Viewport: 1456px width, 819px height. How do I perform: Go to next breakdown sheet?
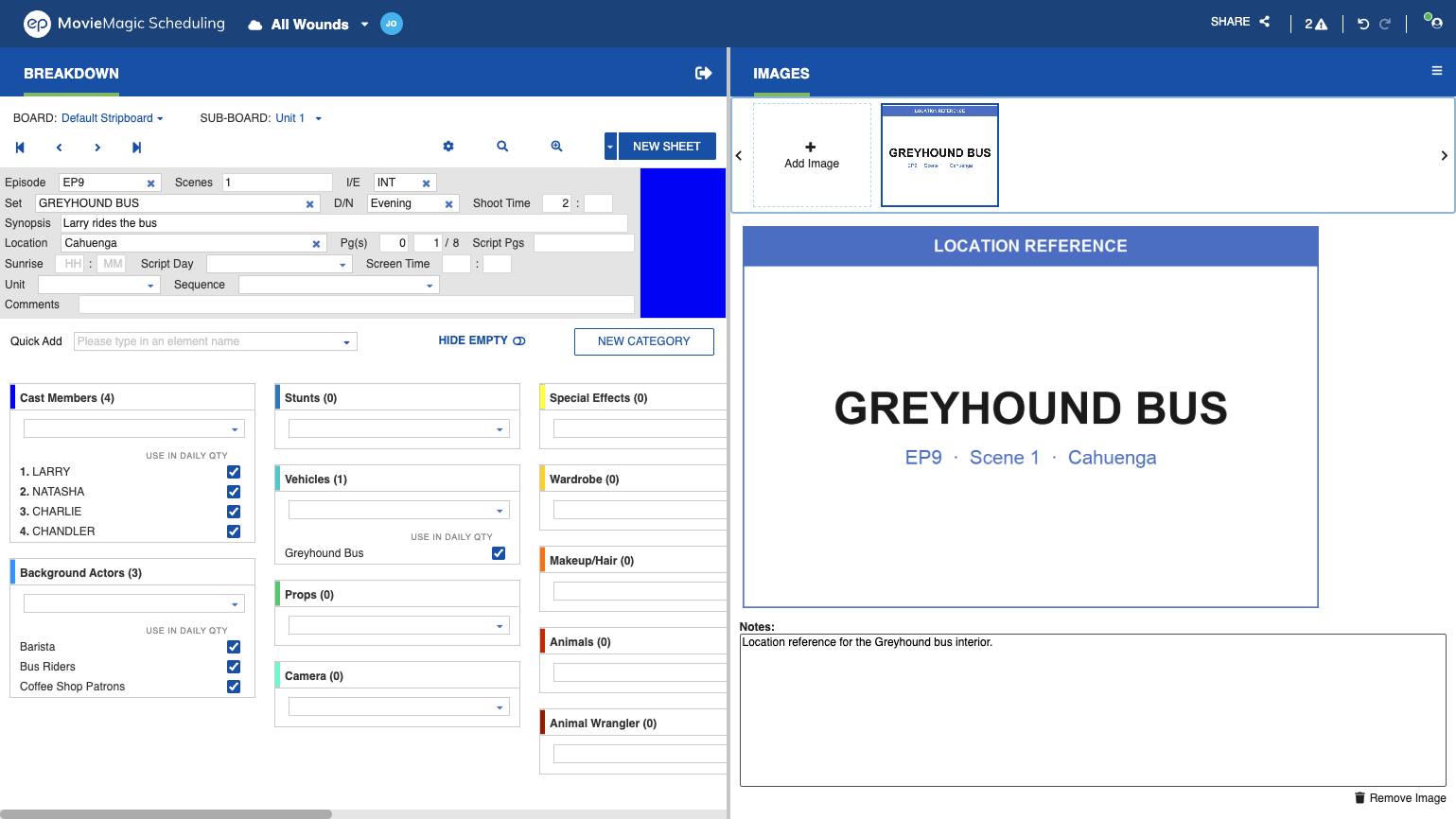[97, 148]
